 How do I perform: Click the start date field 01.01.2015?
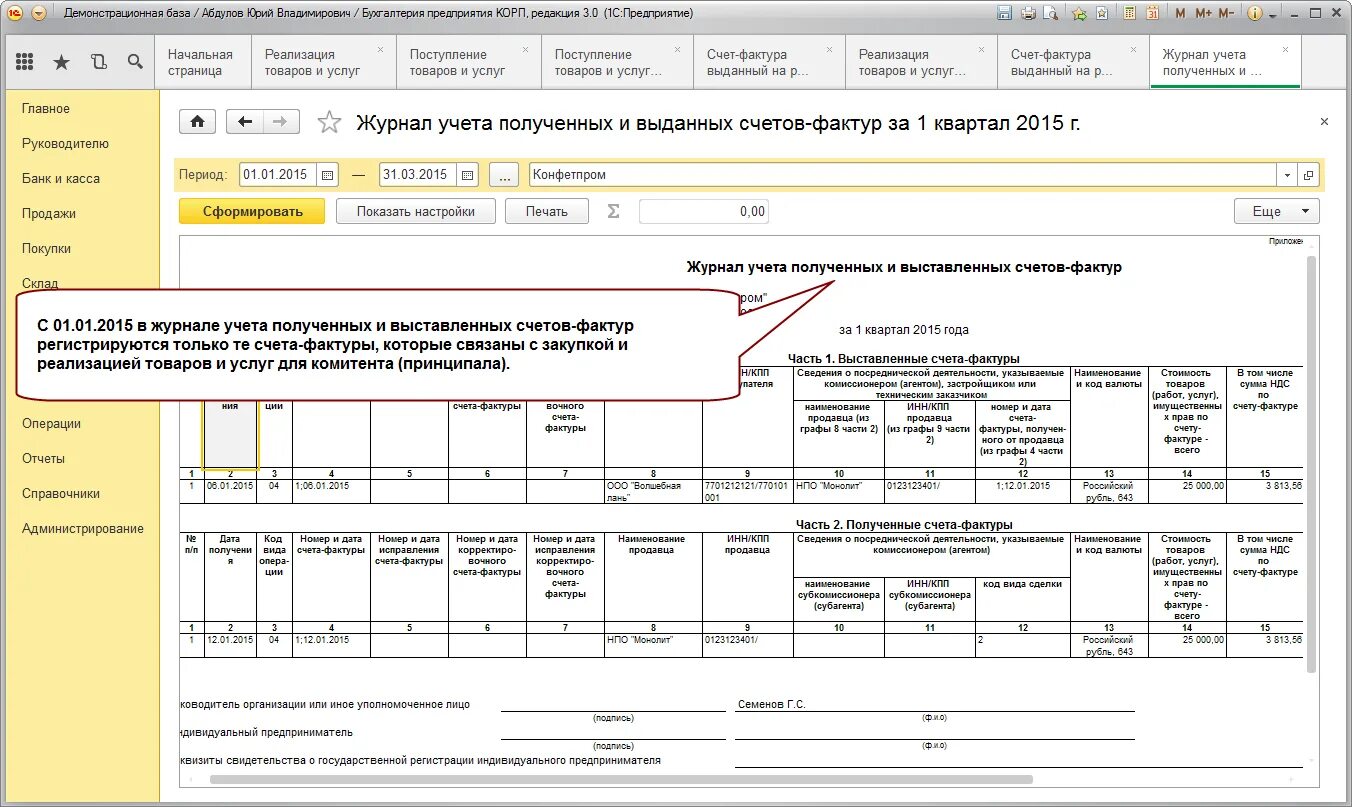coord(278,174)
